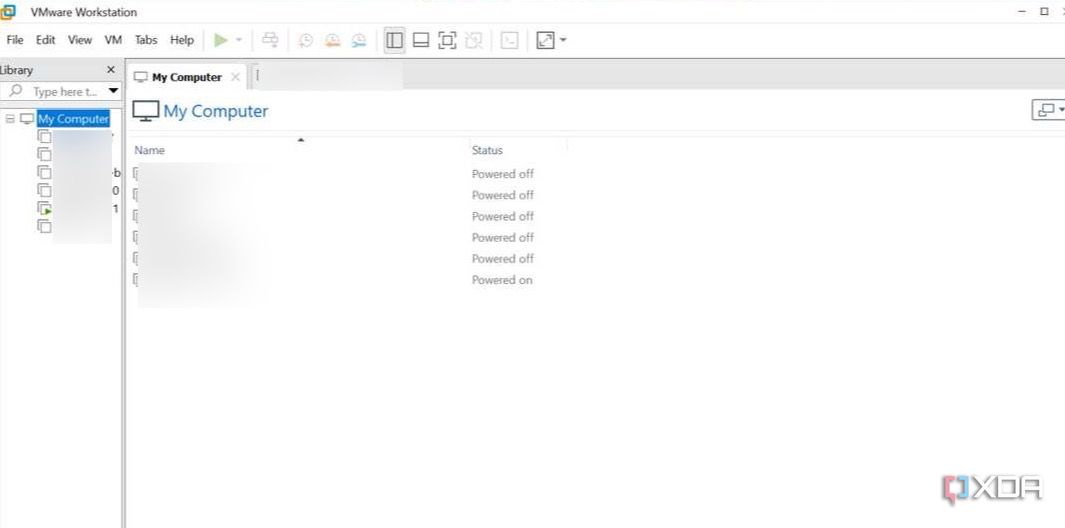
Task: Click the stretch guest display icon
Action: pyautogui.click(x=545, y=40)
